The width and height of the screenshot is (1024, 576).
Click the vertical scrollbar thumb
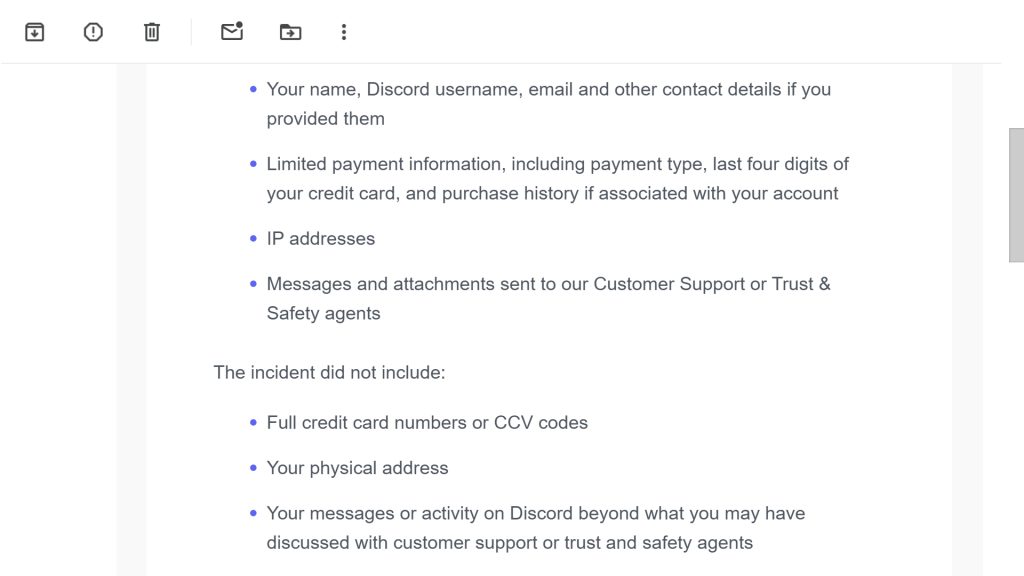tap(1016, 193)
